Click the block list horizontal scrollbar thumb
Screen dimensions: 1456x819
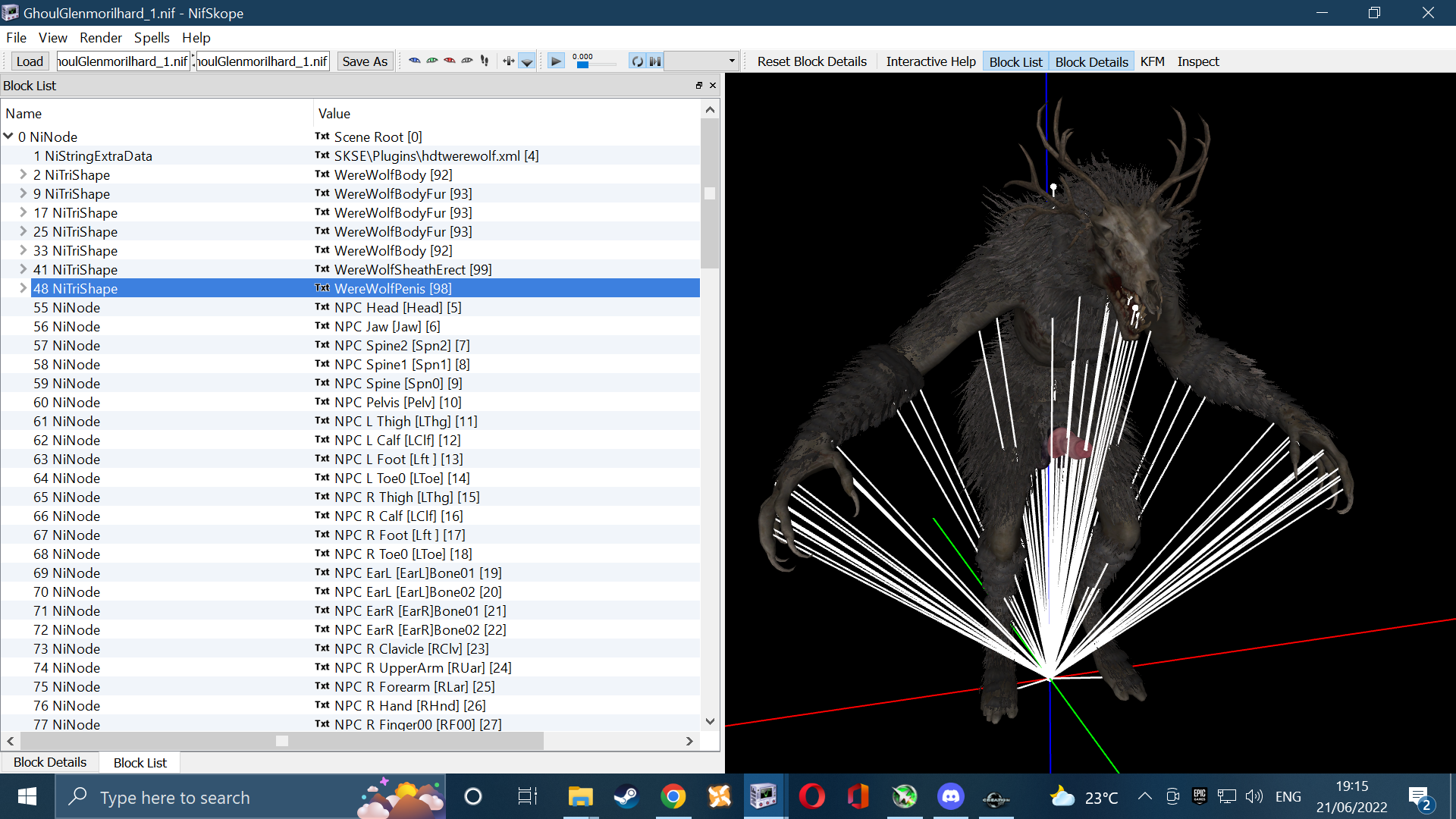pos(282,741)
